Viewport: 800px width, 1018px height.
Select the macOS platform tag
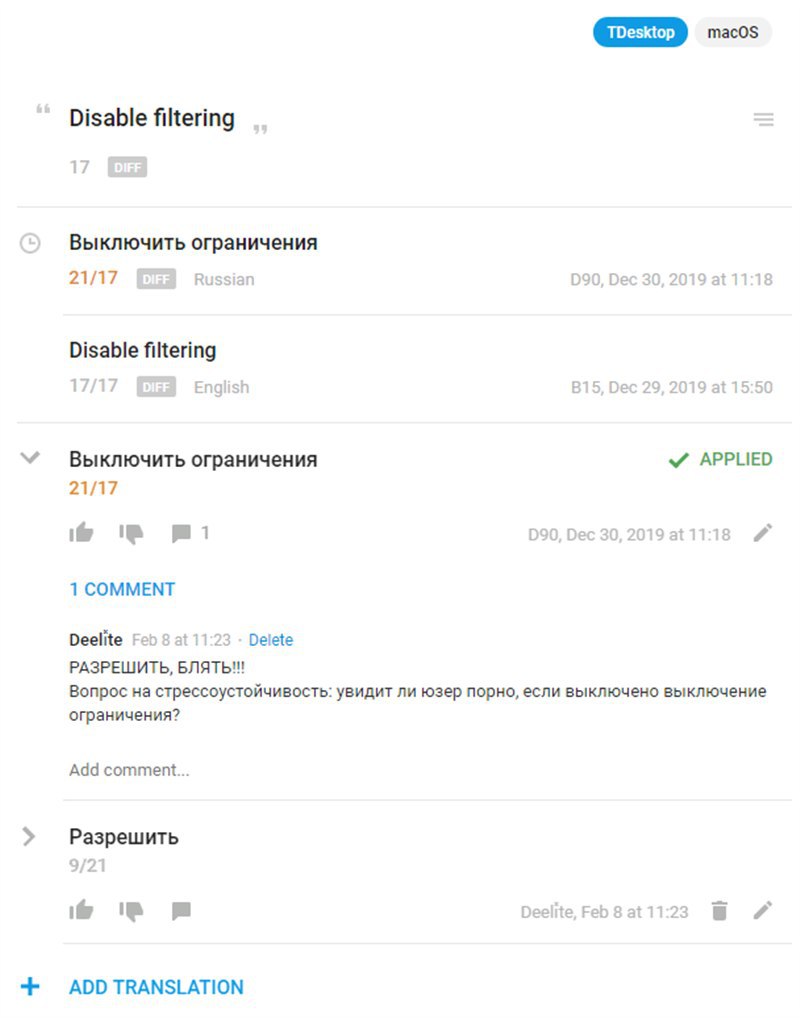(733, 32)
